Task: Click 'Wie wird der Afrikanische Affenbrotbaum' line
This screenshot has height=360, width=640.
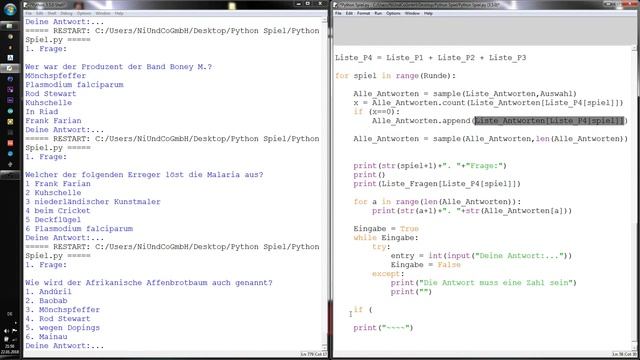Action: (x=149, y=282)
